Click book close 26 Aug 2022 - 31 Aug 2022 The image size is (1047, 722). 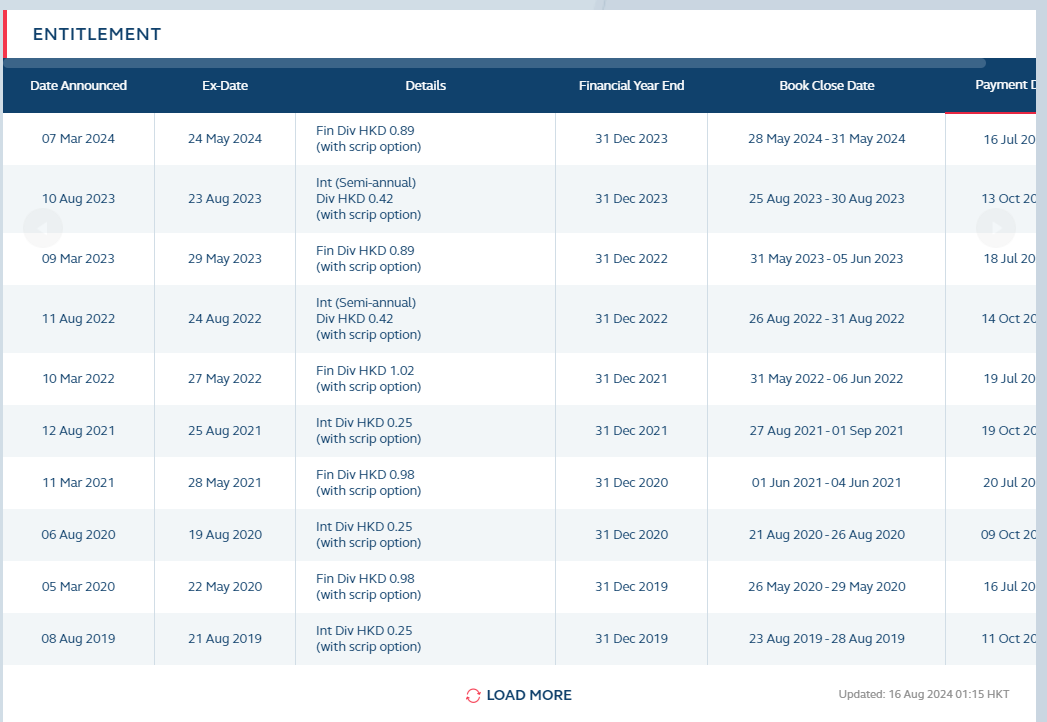click(x=827, y=319)
